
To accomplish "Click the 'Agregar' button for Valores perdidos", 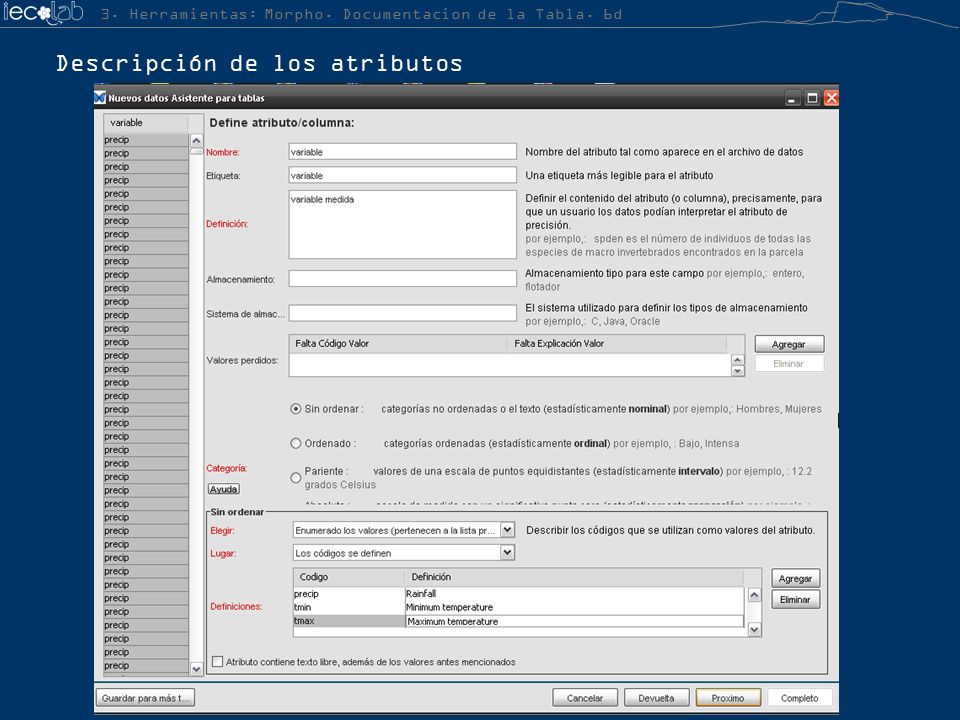I will click(x=789, y=344).
